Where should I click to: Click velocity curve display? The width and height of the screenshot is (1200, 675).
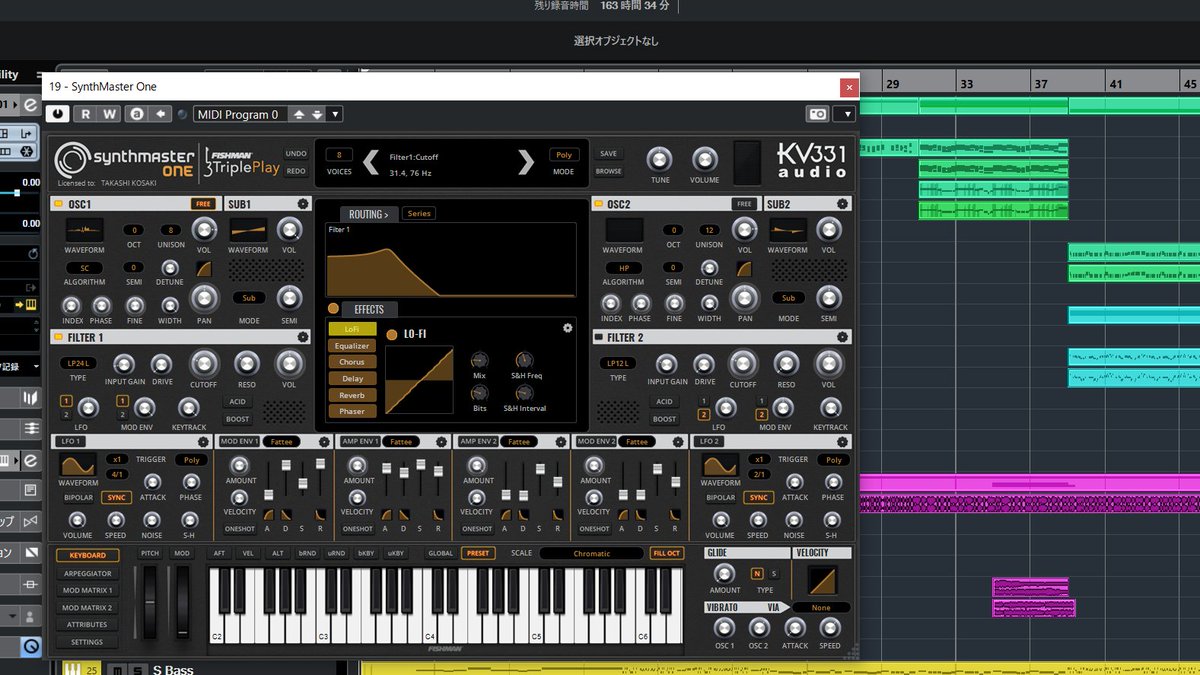coord(823,580)
